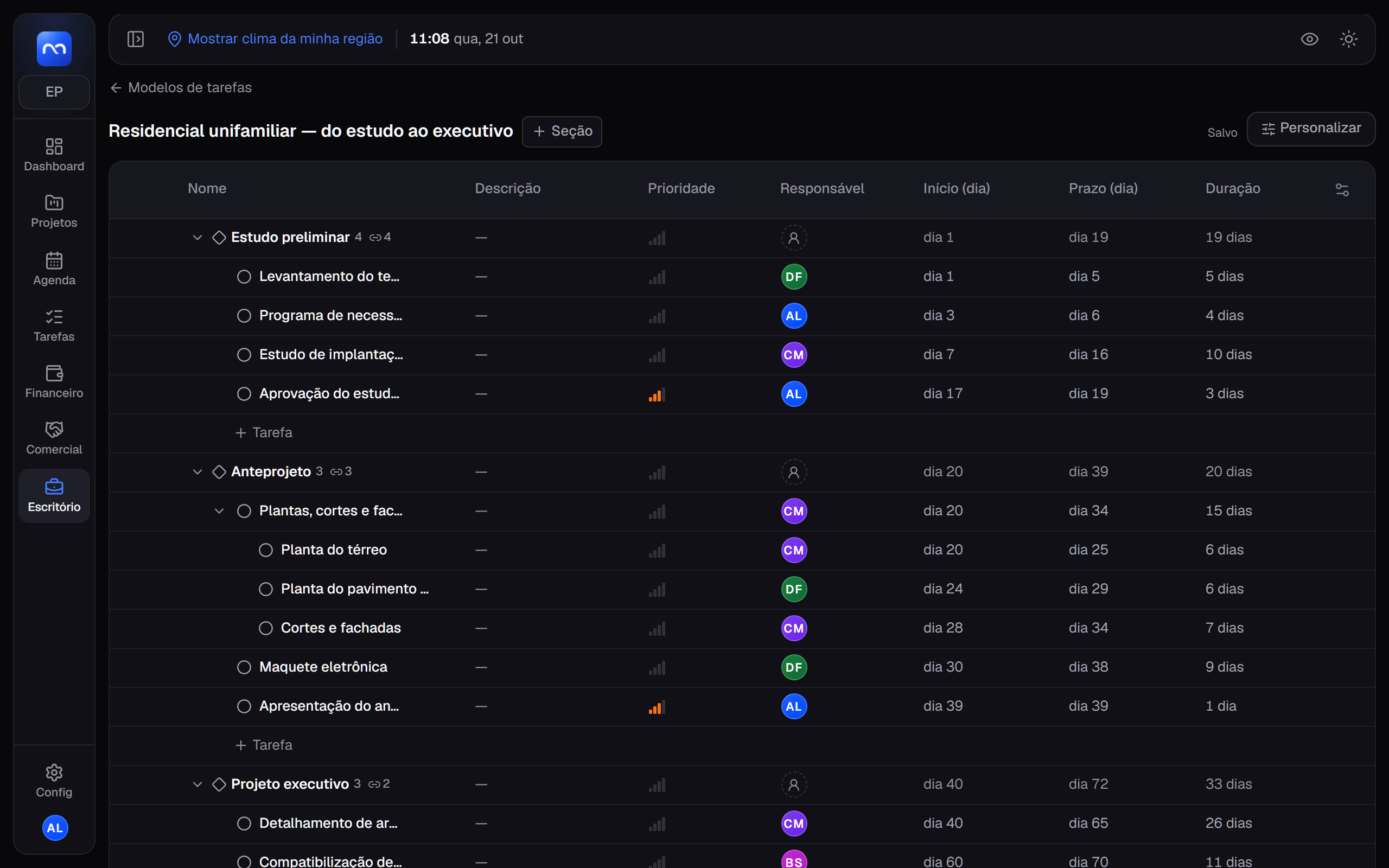This screenshot has width=1389, height=868.
Task: Collapse Plantas, cortes e fac… subtasks
Action: click(219, 511)
